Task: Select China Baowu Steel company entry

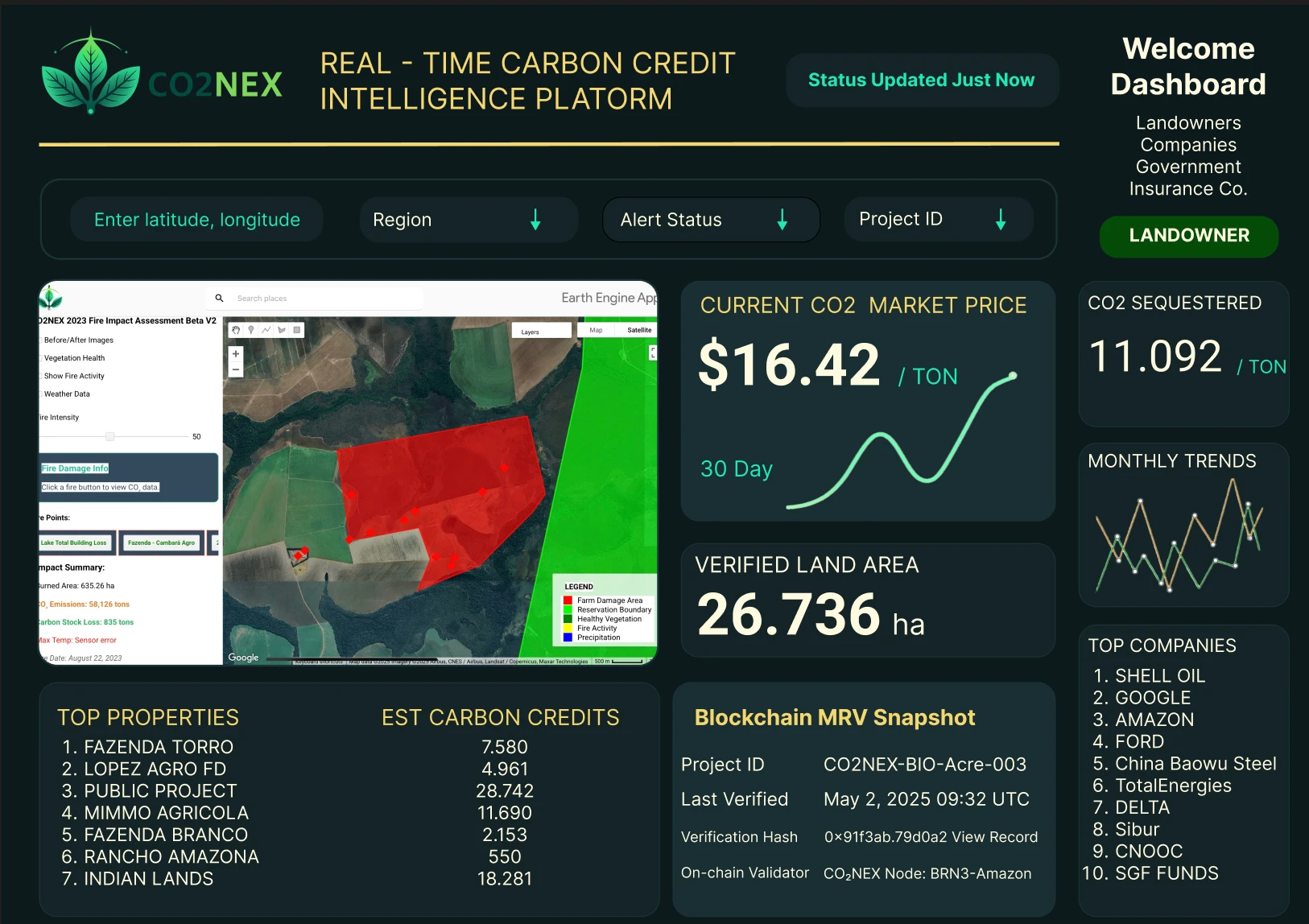Action: [x=1184, y=764]
